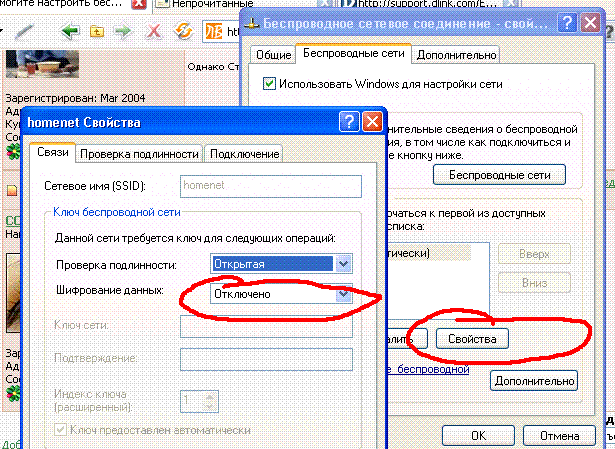Click the Беспроводные сети button
615x449 pixels.
[x=499, y=175]
